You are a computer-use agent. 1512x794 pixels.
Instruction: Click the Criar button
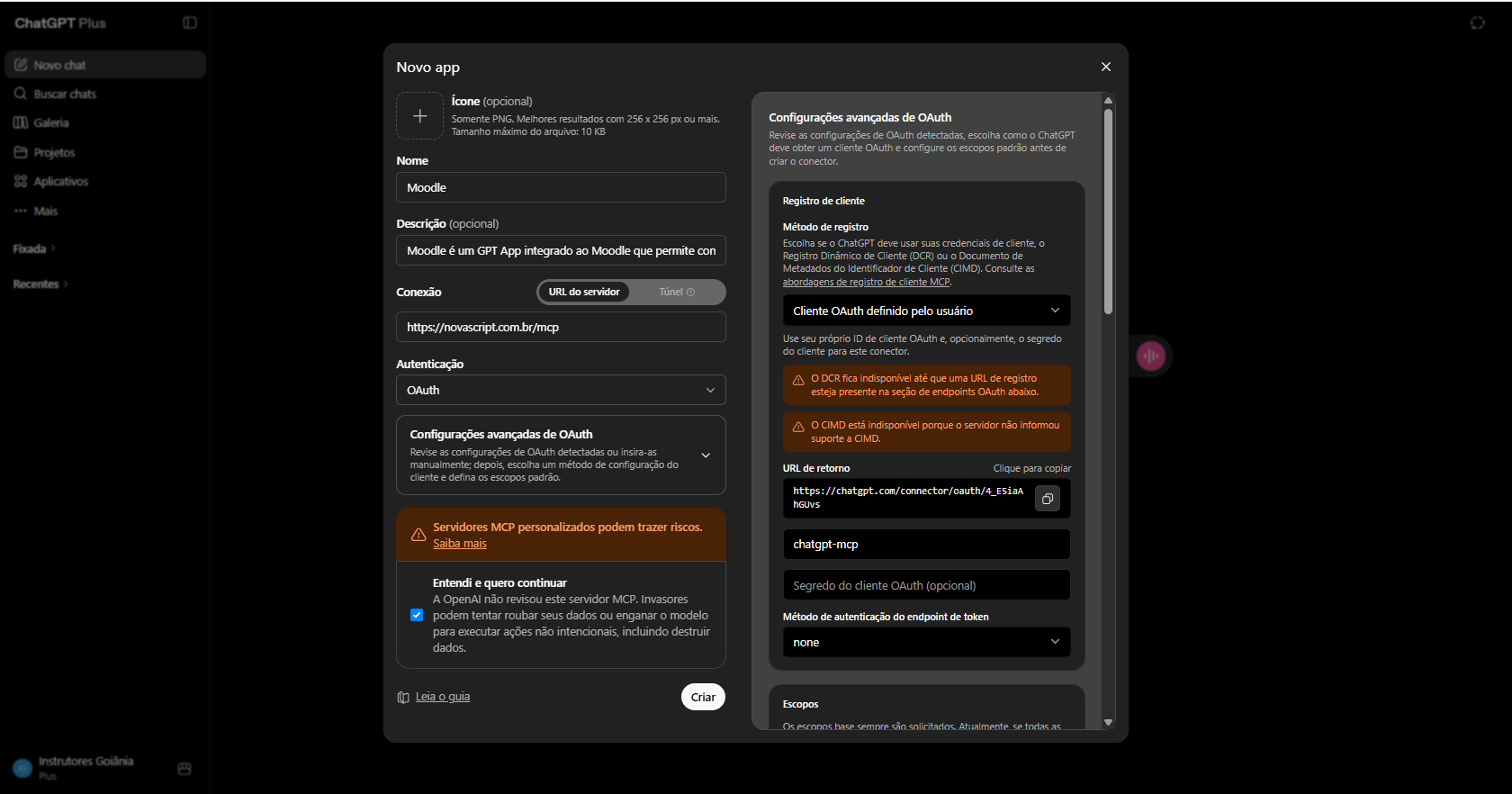(x=703, y=697)
